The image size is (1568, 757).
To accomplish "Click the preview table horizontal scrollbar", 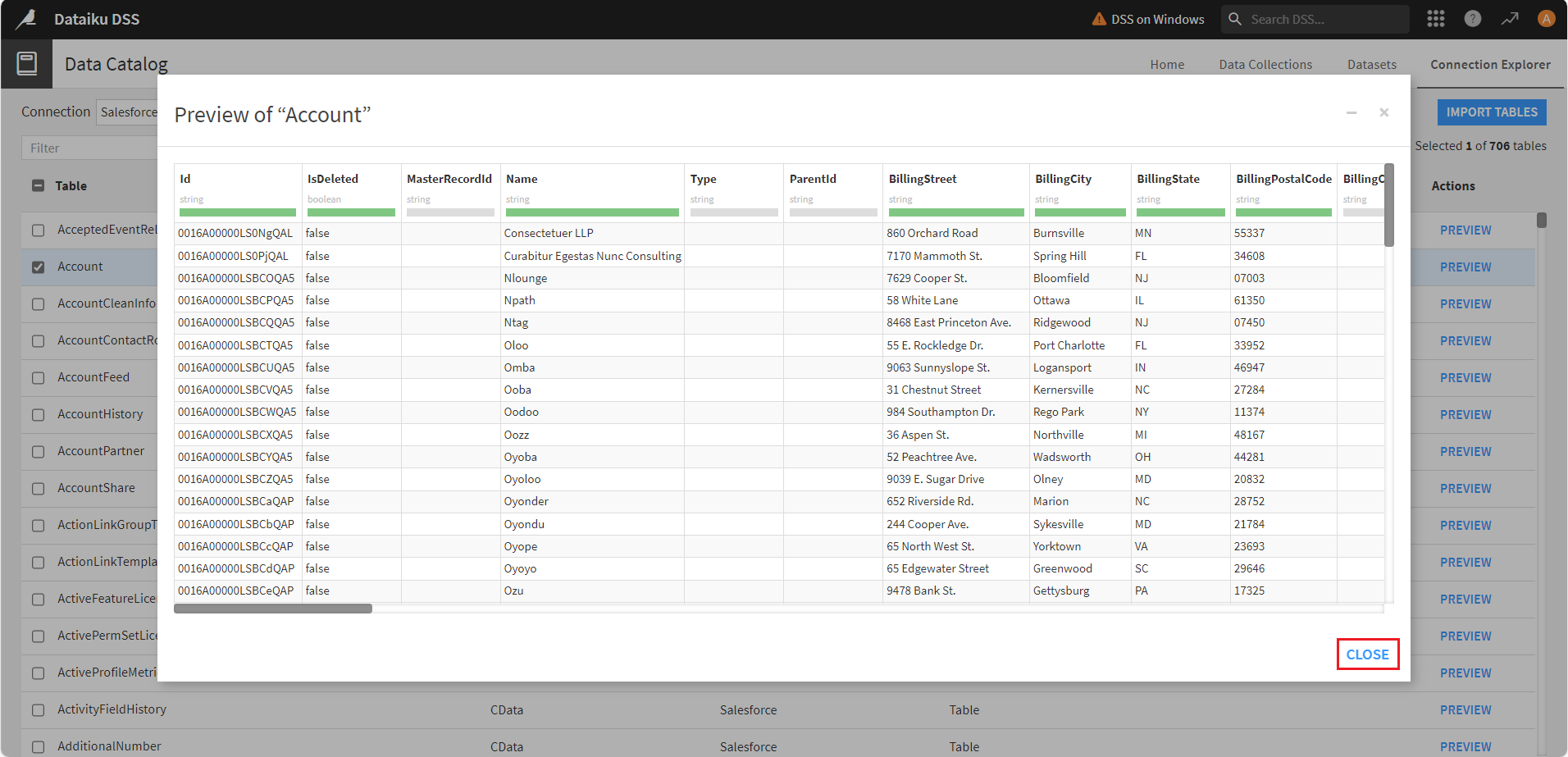I will (x=273, y=609).
